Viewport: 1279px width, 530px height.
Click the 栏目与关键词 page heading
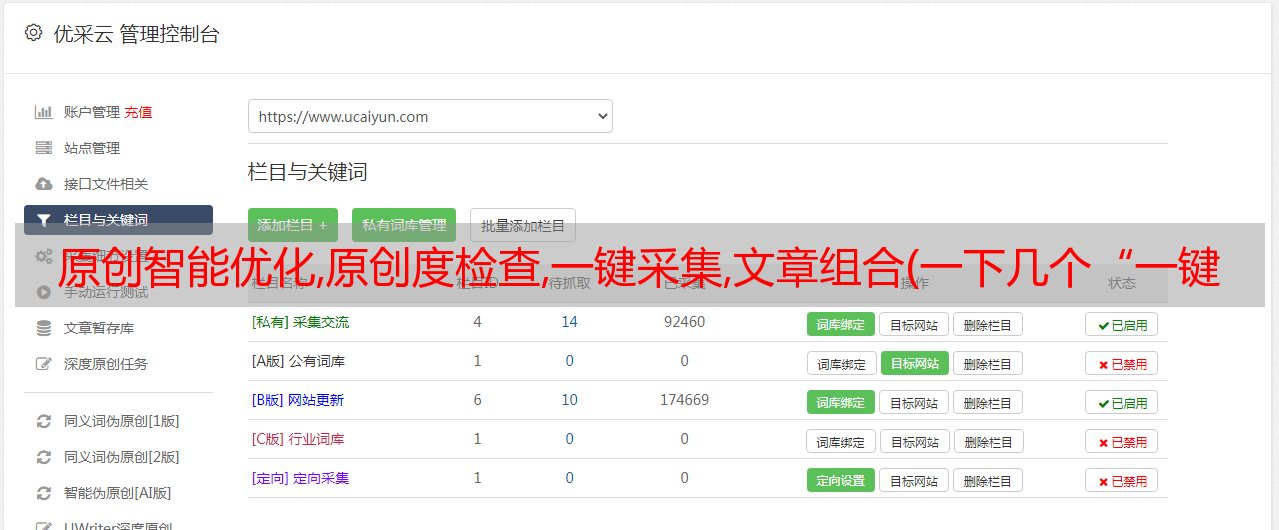(307, 172)
